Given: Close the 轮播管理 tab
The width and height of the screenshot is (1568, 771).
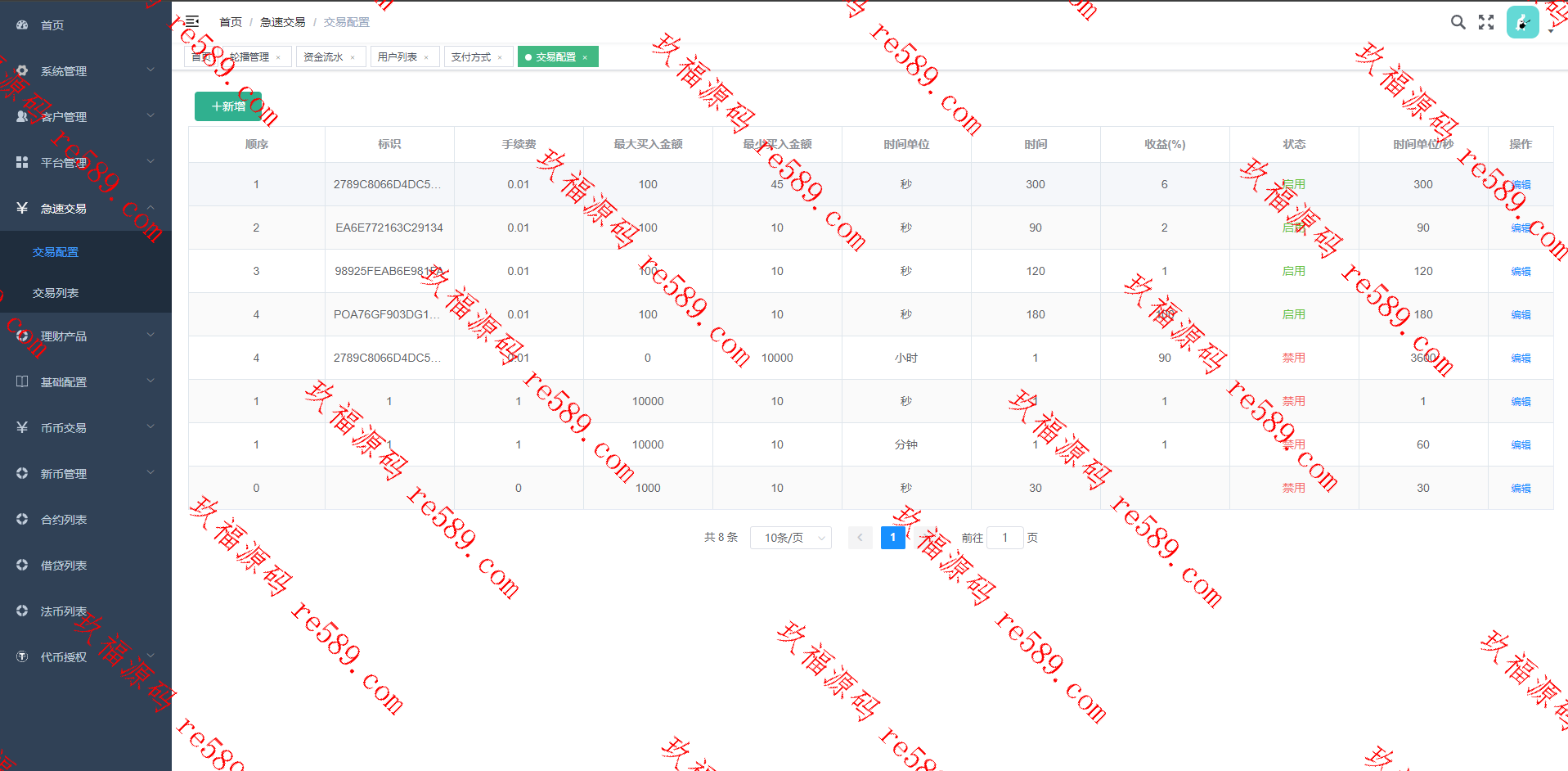Looking at the screenshot, I should point(278,57).
